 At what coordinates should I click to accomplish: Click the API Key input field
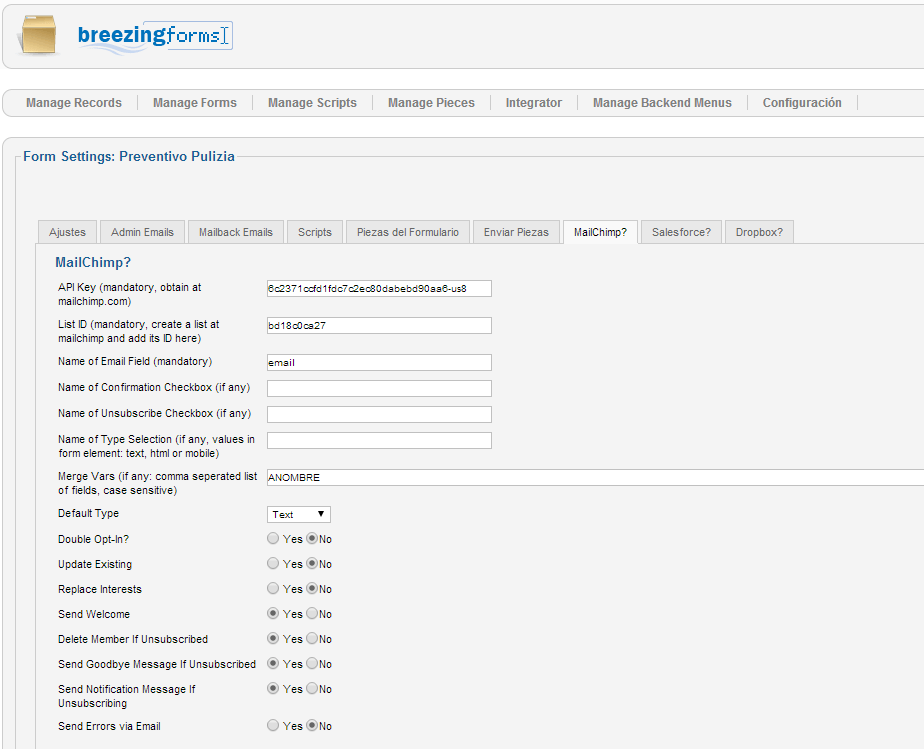coord(379,289)
